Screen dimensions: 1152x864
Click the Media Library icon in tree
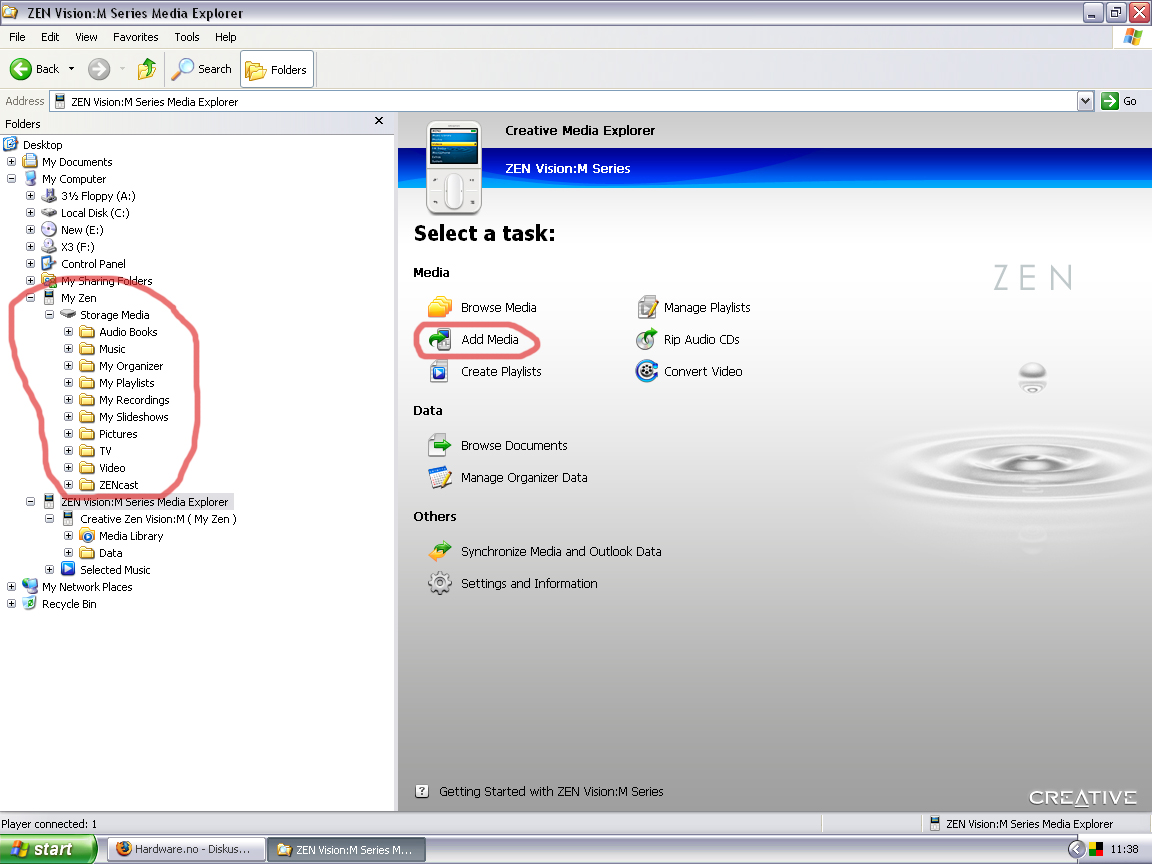87,536
